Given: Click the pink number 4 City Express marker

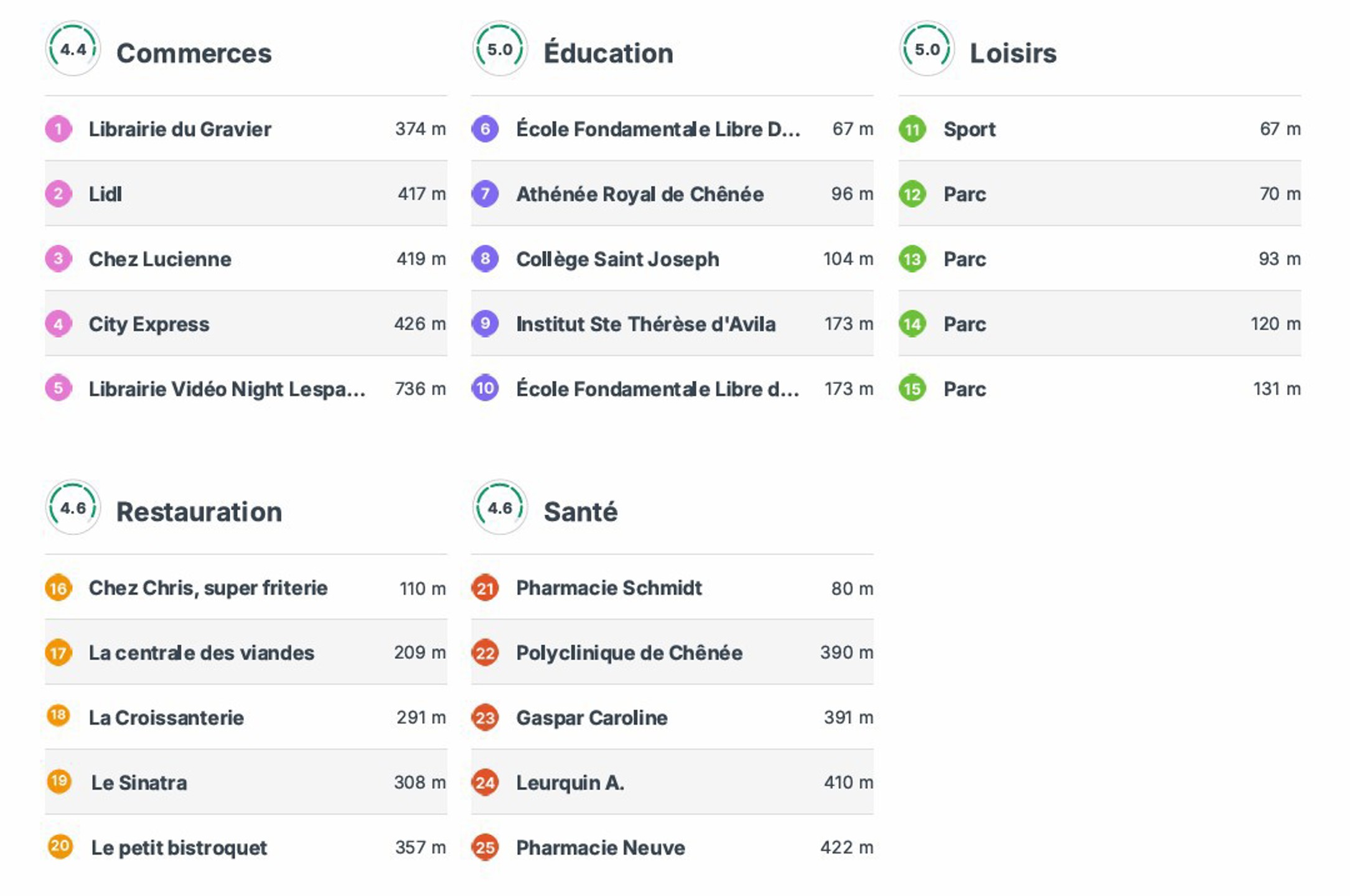Looking at the screenshot, I should (59, 324).
